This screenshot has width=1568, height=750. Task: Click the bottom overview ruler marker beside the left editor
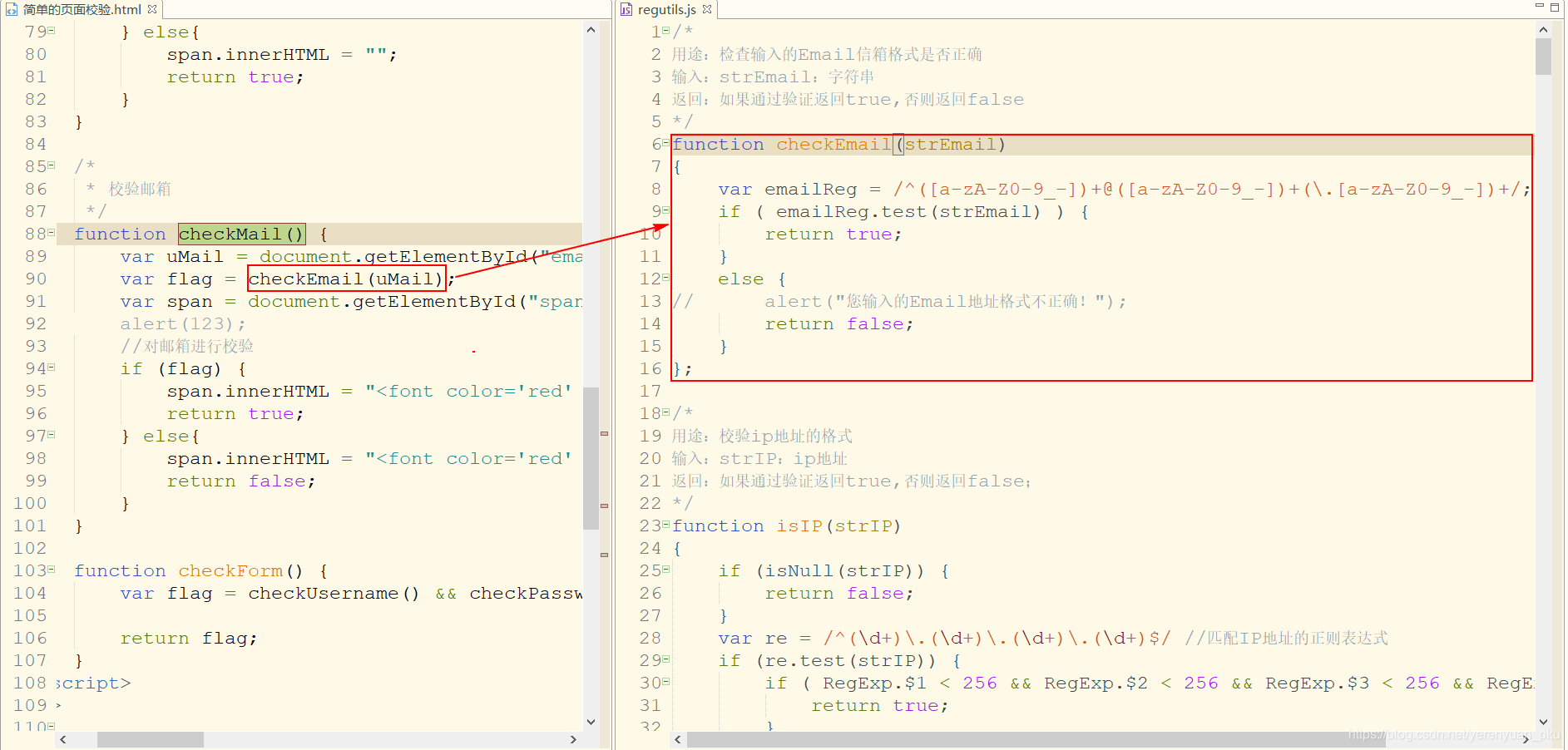click(x=604, y=555)
